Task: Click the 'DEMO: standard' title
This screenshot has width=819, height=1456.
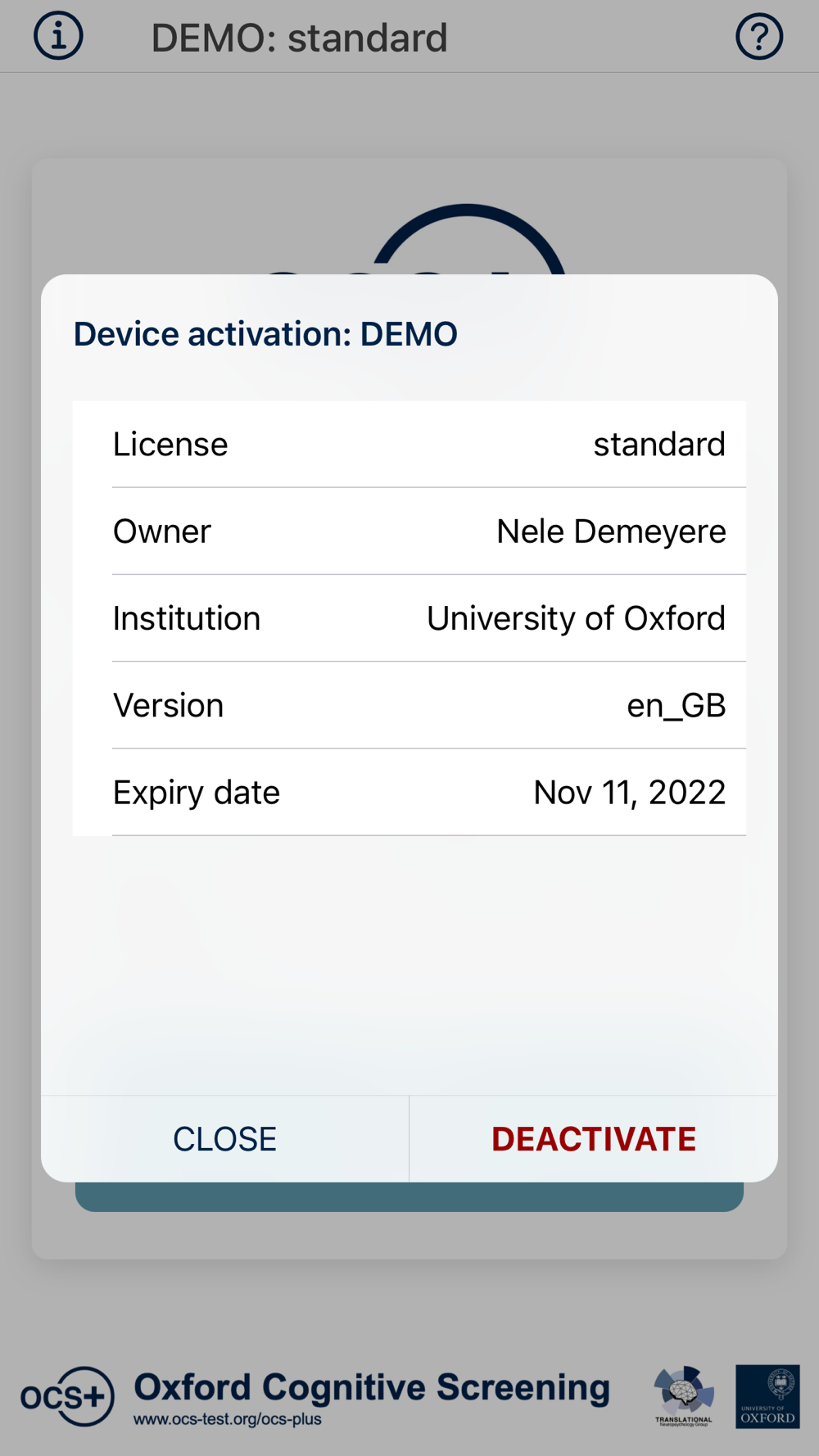Action: tap(299, 38)
